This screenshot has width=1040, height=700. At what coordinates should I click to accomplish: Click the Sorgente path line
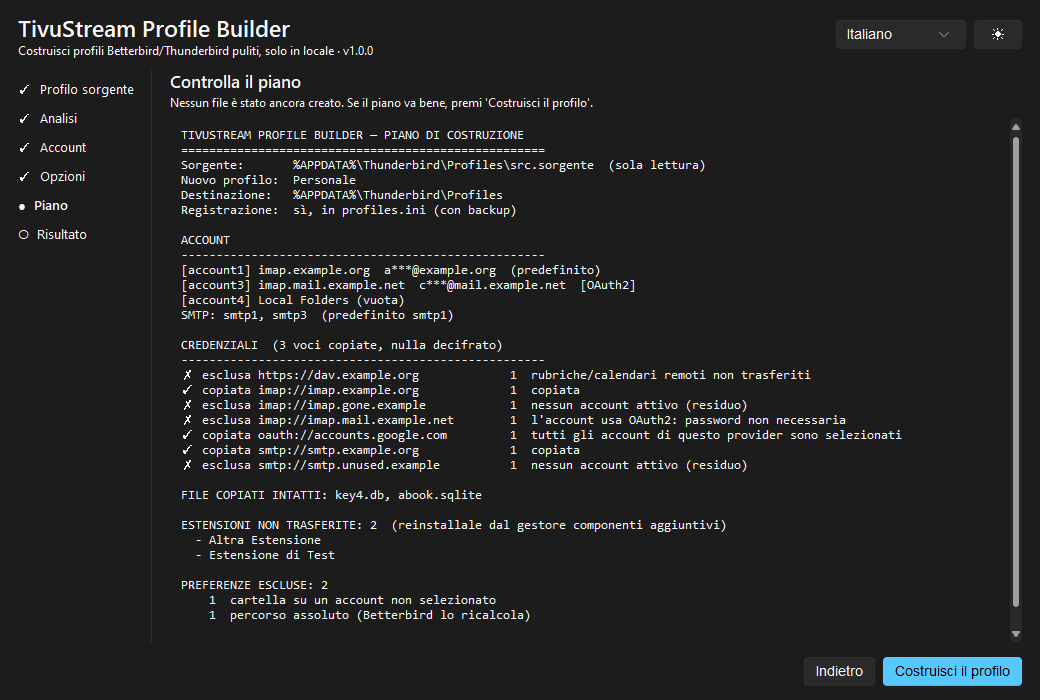click(x=443, y=165)
